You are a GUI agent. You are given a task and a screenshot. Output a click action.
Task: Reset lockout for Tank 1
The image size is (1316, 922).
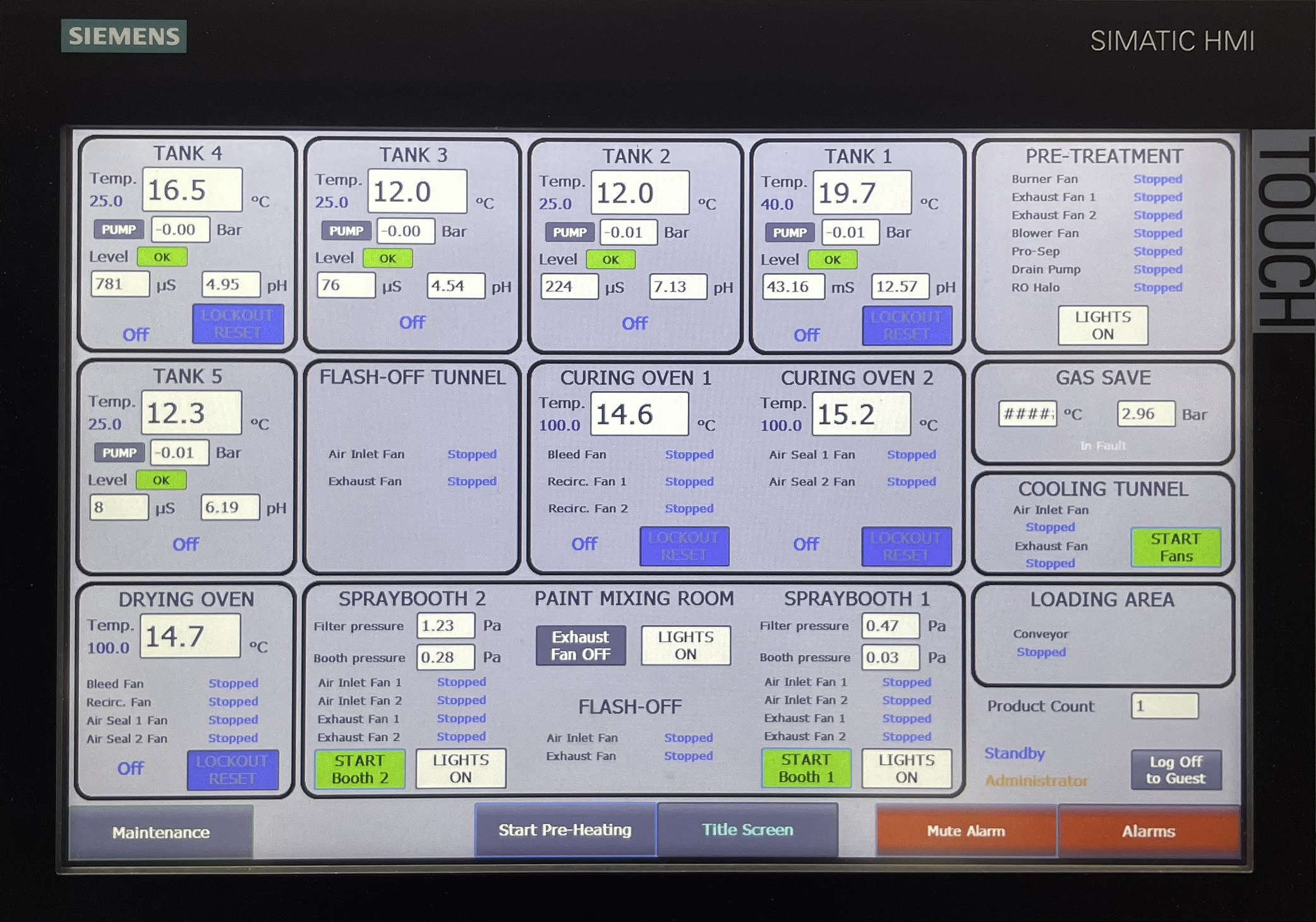[x=907, y=326]
